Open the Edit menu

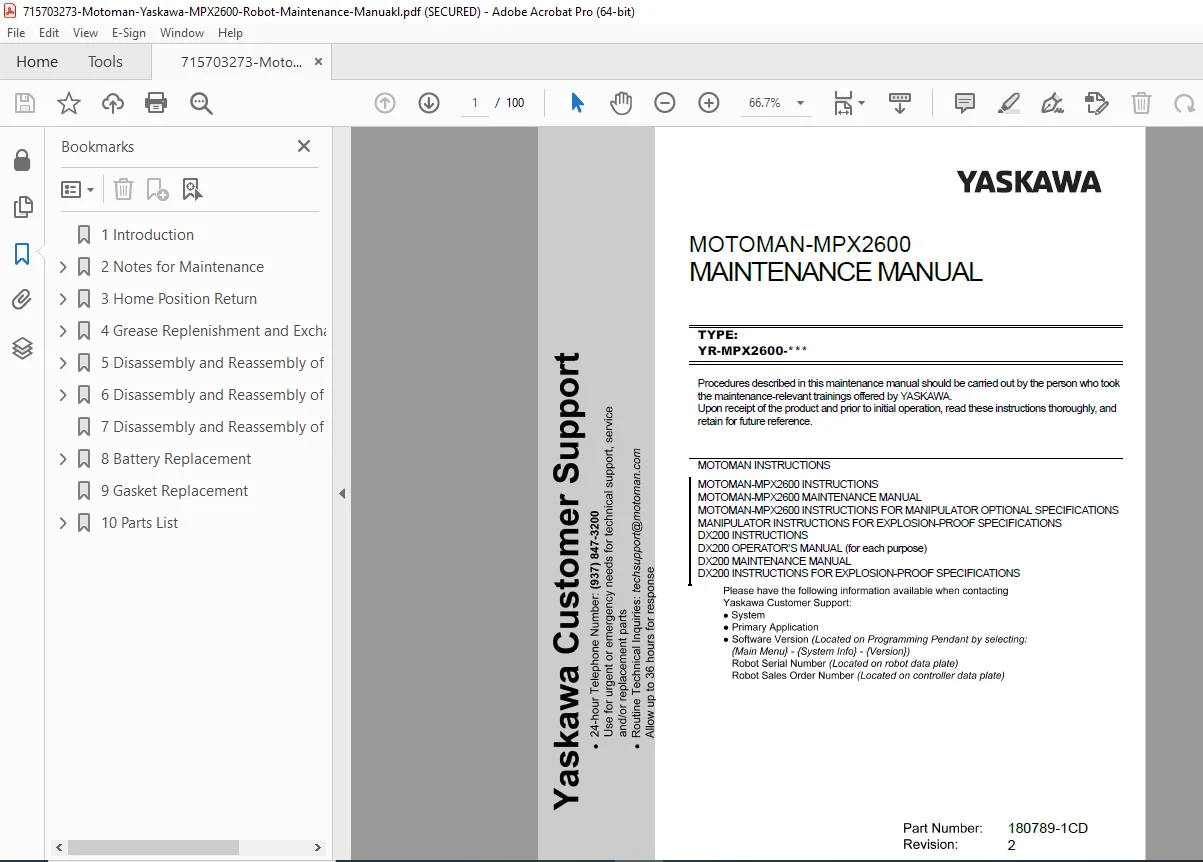pyautogui.click(x=49, y=33)
